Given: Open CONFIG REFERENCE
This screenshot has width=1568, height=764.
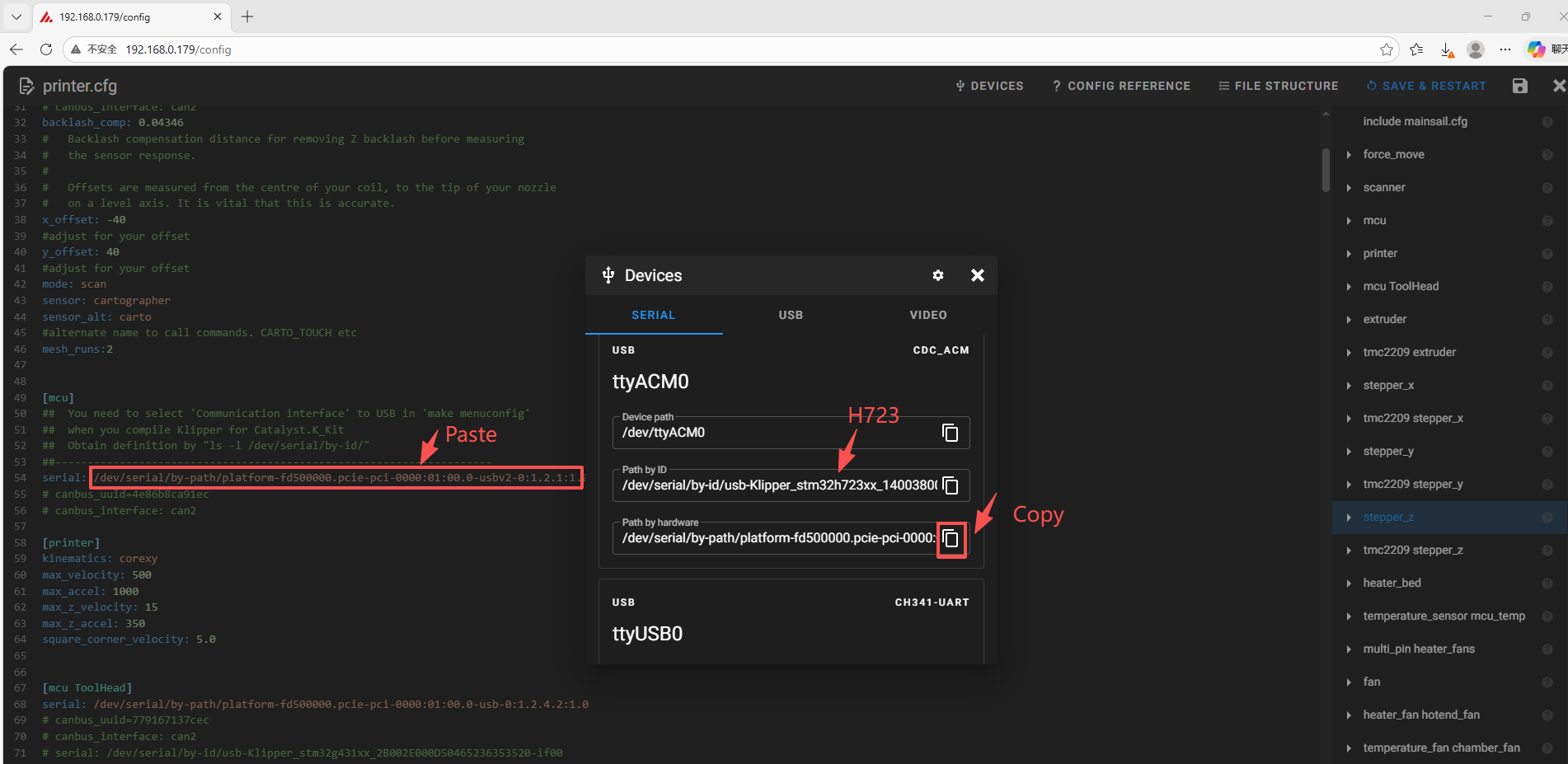Looking at the screenshot, I should pyautogui.click(x=1121, y=86).
